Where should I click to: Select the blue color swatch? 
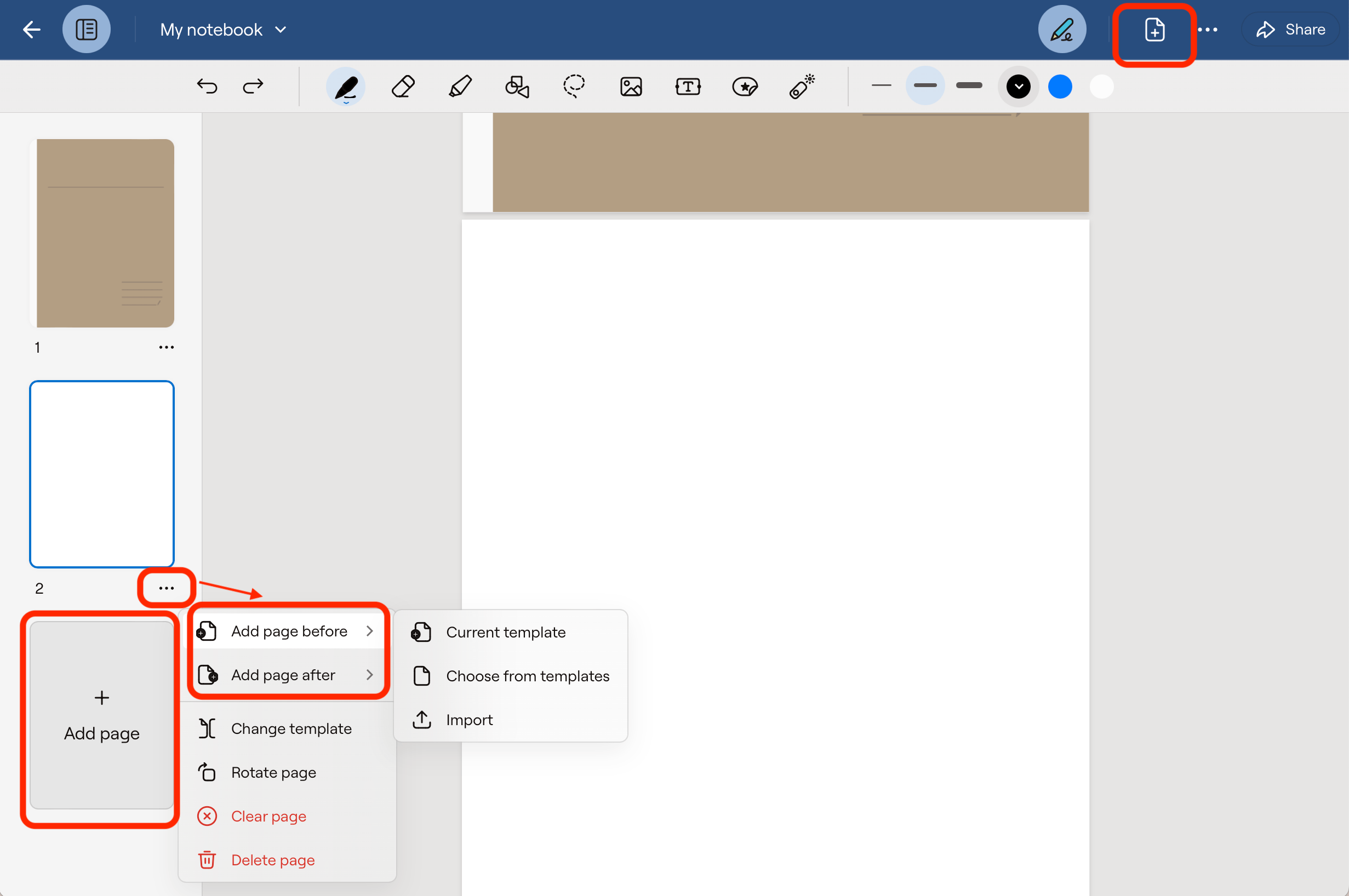(1059, 87)
